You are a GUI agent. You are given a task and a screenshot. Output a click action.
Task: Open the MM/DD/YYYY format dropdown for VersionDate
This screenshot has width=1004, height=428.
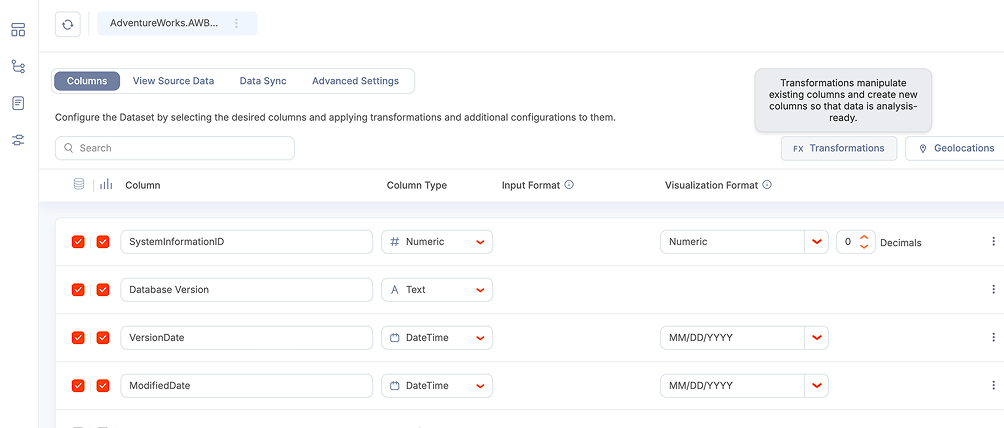[x=817, y=338]
